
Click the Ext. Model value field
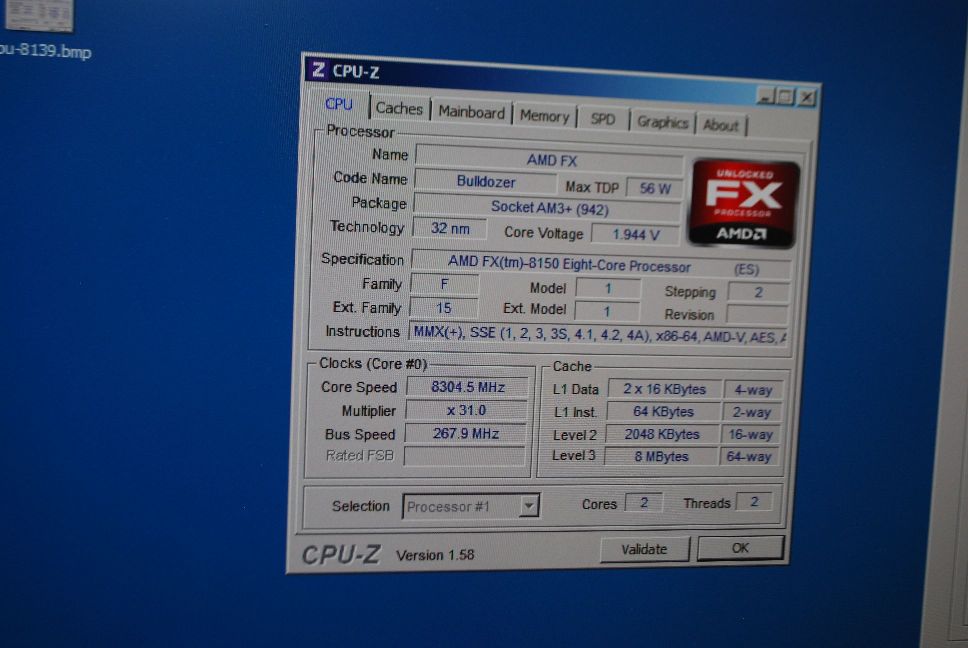coord(607,311)
